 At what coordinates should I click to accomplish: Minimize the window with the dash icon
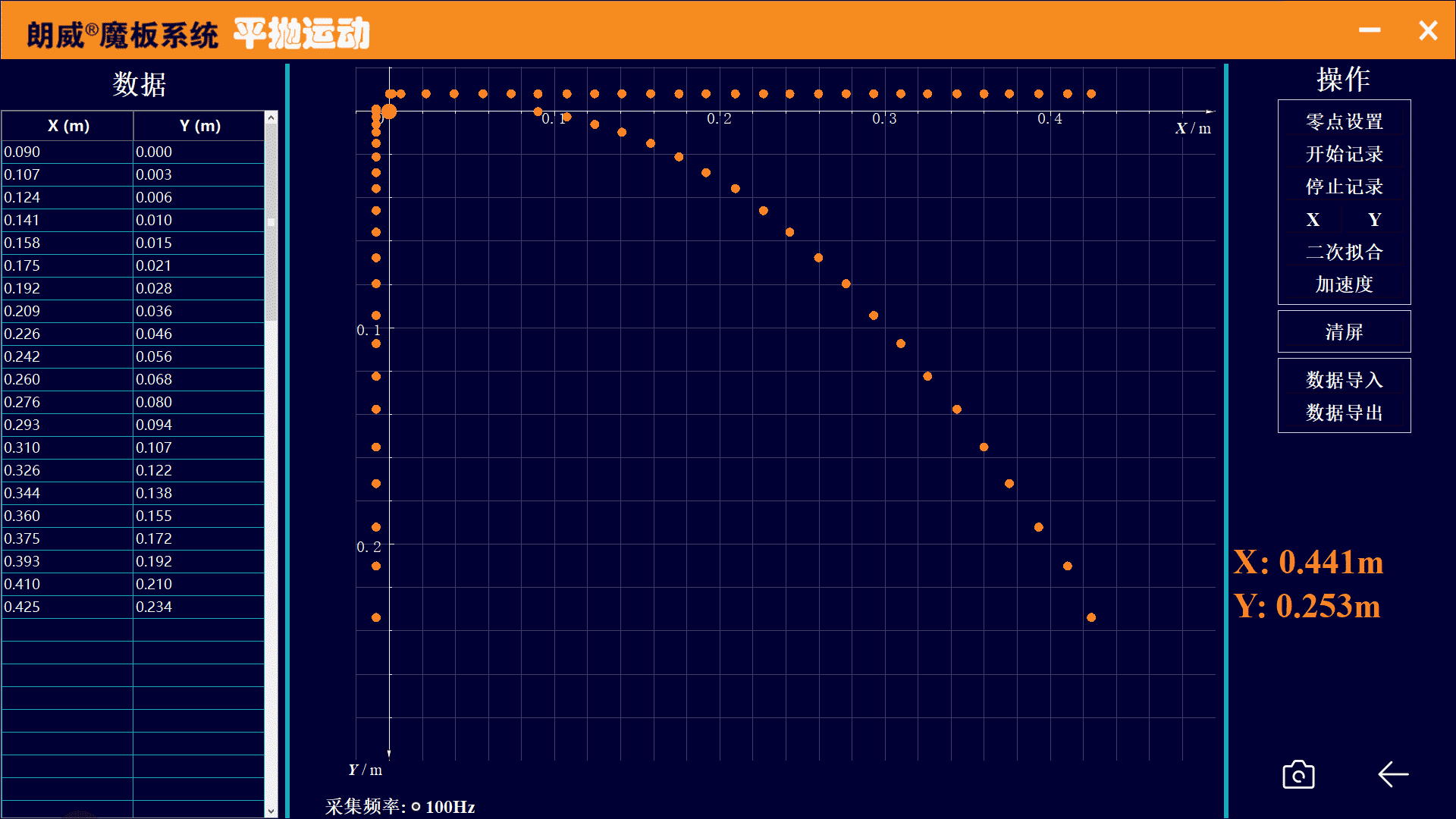1370,30
